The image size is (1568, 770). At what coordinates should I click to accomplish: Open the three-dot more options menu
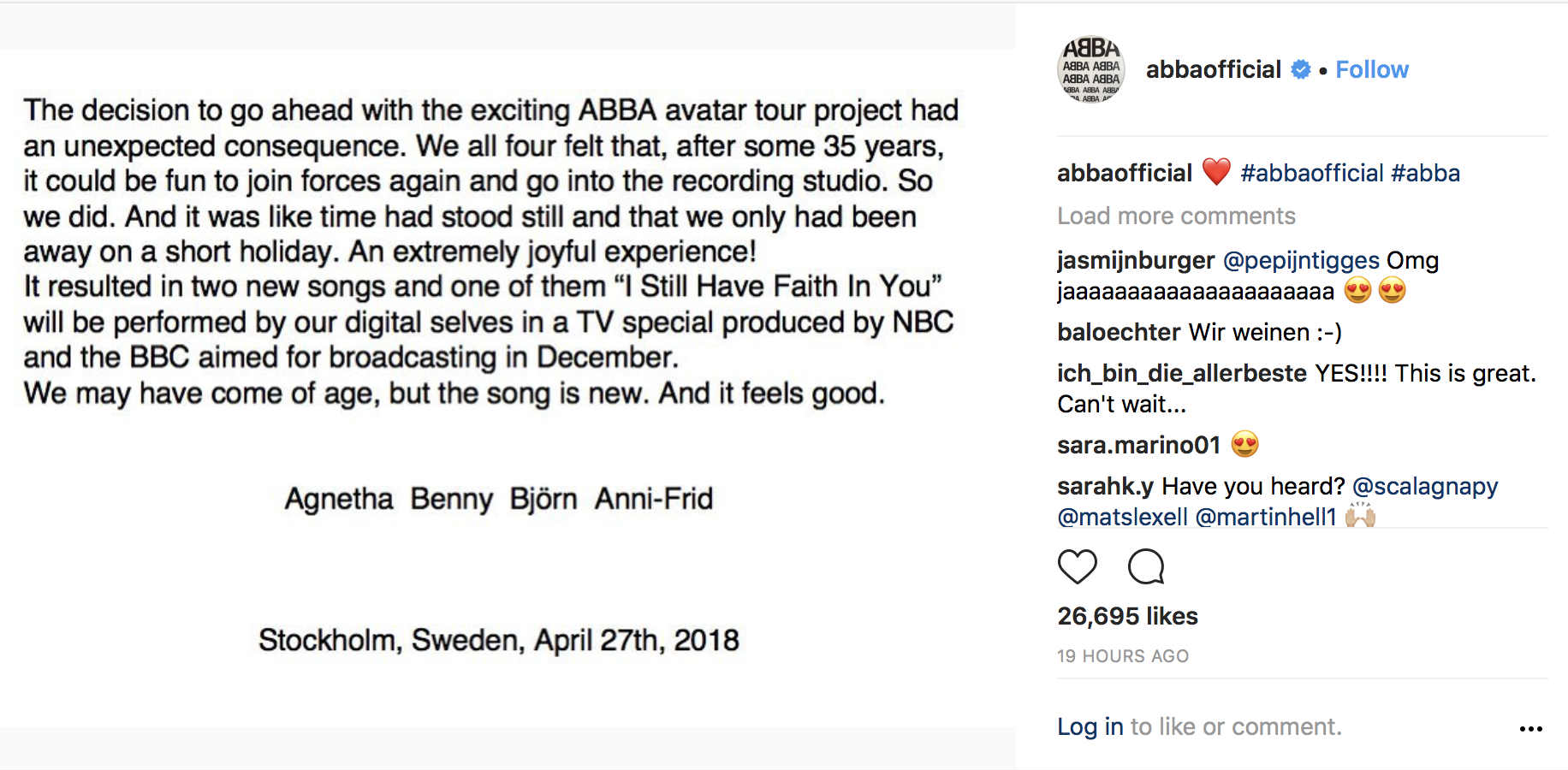[x=1530, y=729]
